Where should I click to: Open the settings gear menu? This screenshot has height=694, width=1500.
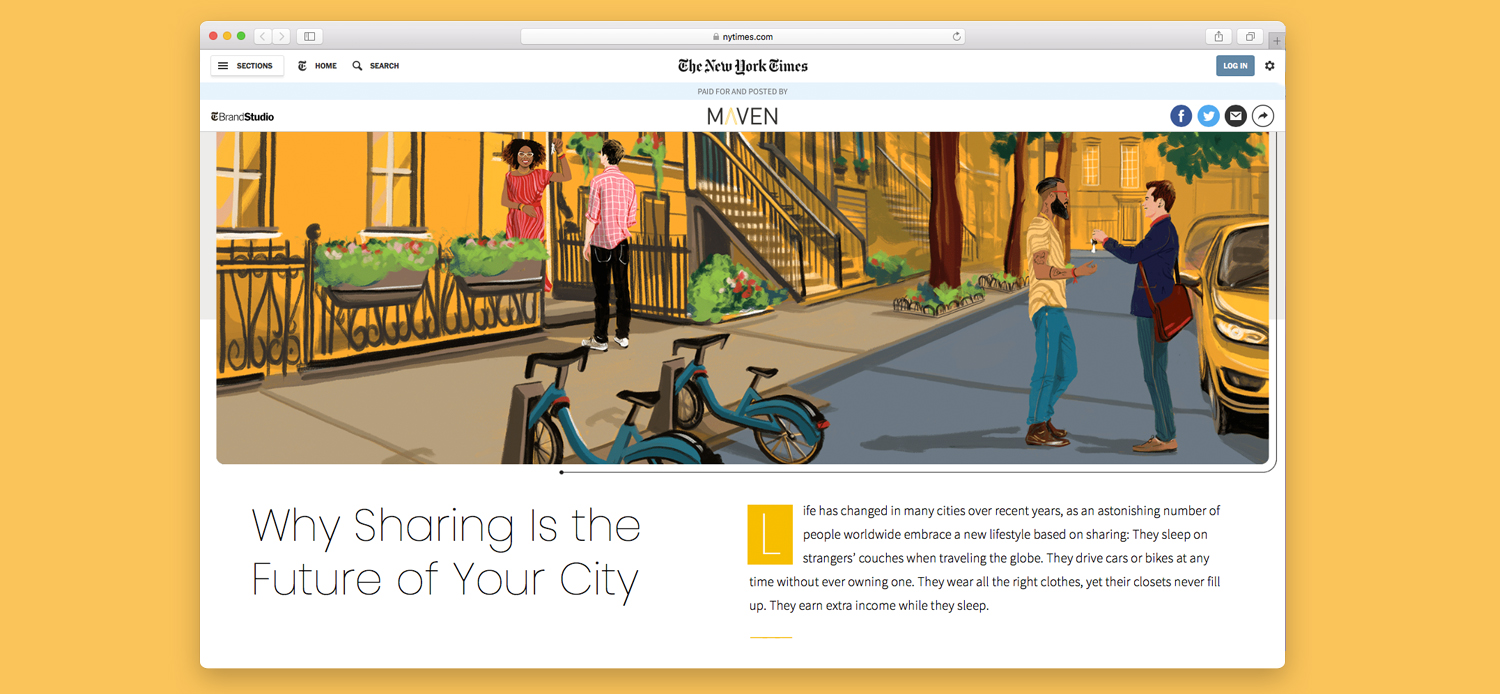click(1269, 65)
